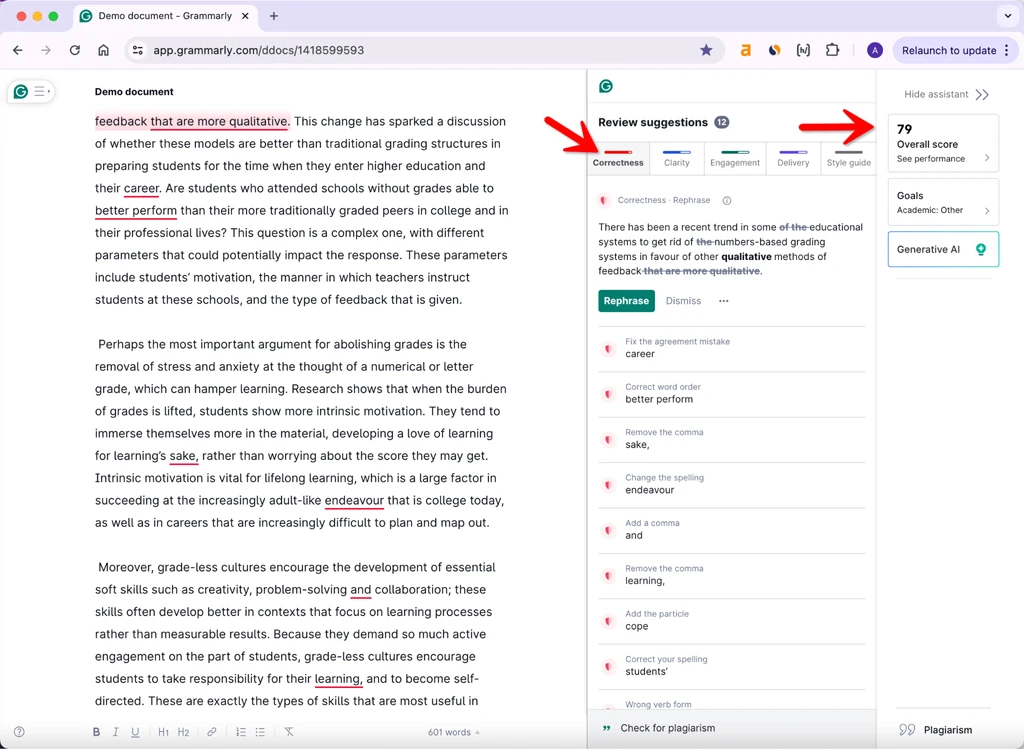The image size is (1024, 749).
Task: Open a new browser tab
Action: pos(274,16)
